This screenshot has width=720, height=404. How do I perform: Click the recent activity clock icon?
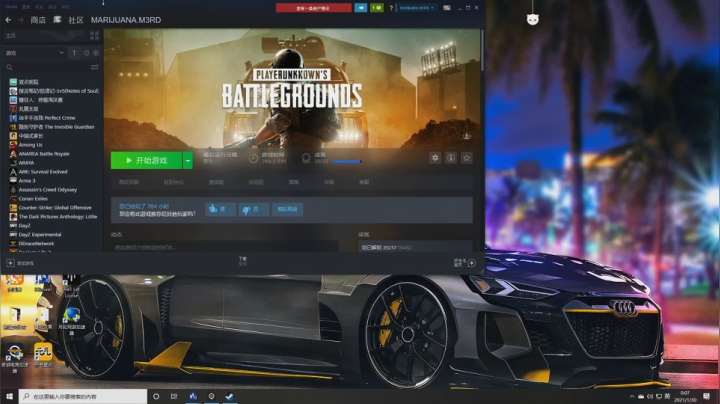[86, 53]
